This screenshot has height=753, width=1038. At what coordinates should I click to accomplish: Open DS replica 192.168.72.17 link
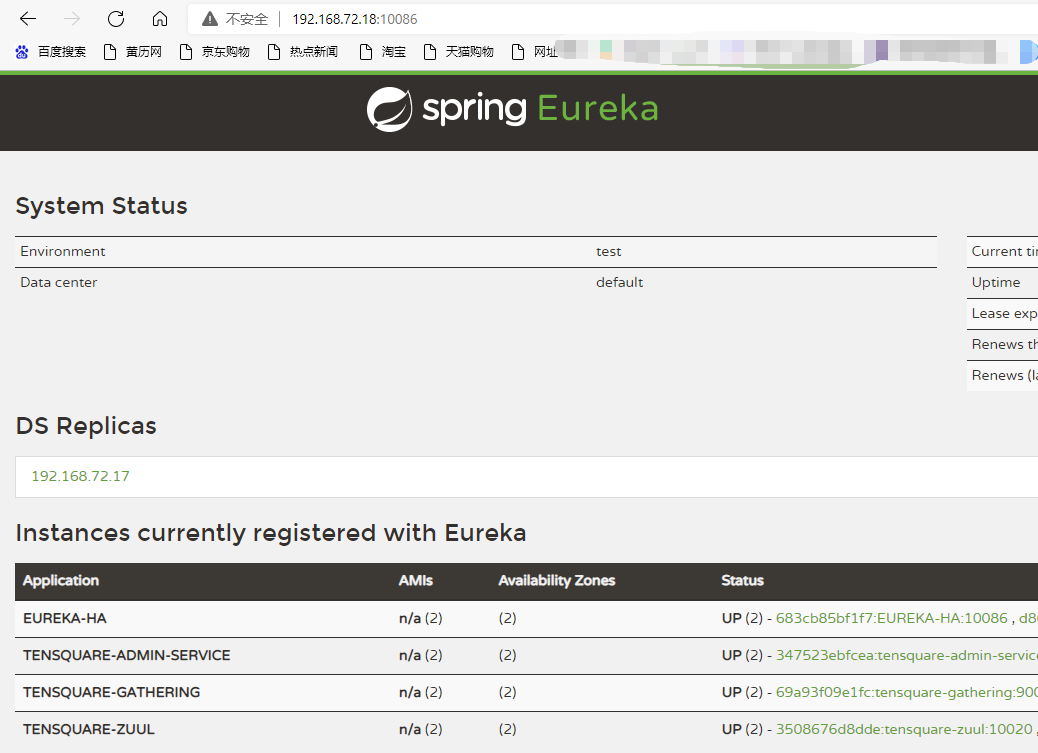pos(80,476)
